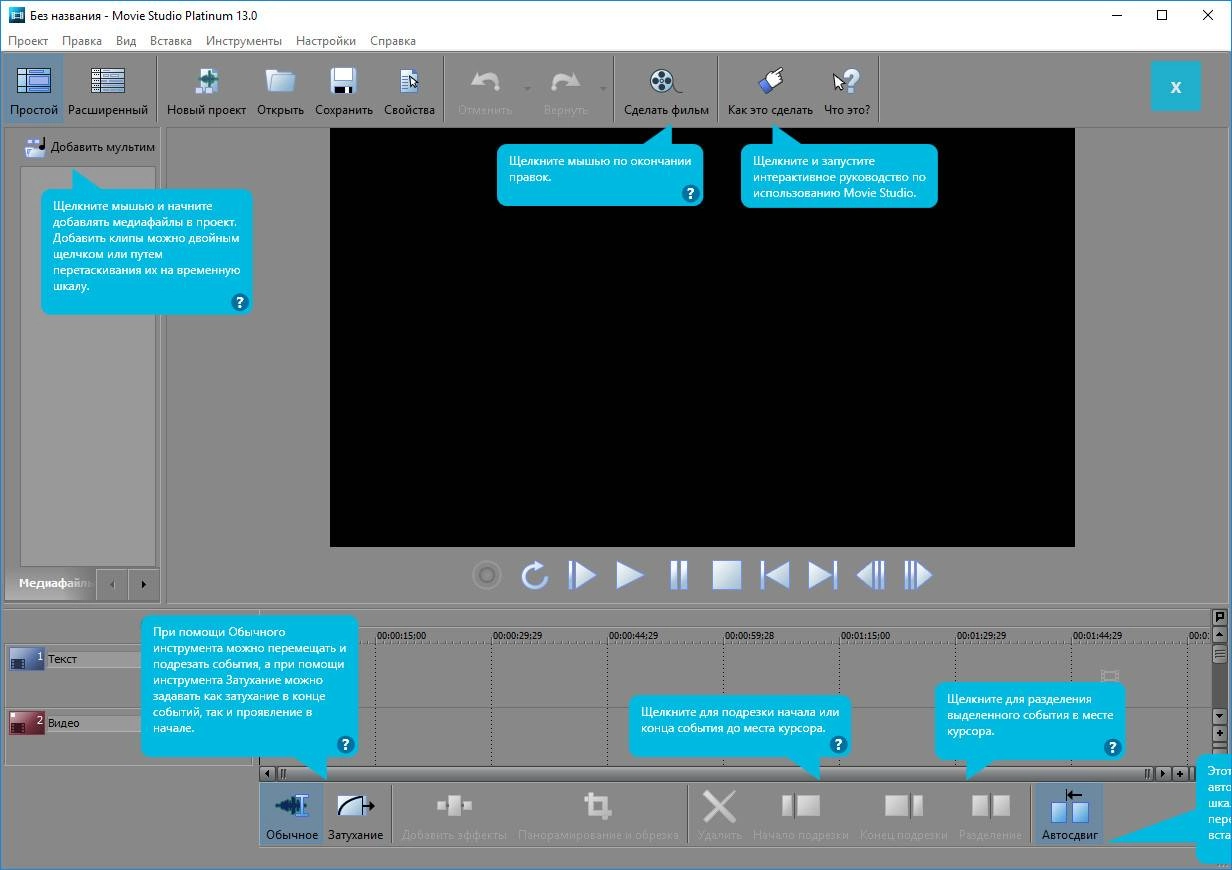Click Начало подрезки trim start icon
Image resolution: width=1232 pixels, height=870 pixels.
(801, 805)
